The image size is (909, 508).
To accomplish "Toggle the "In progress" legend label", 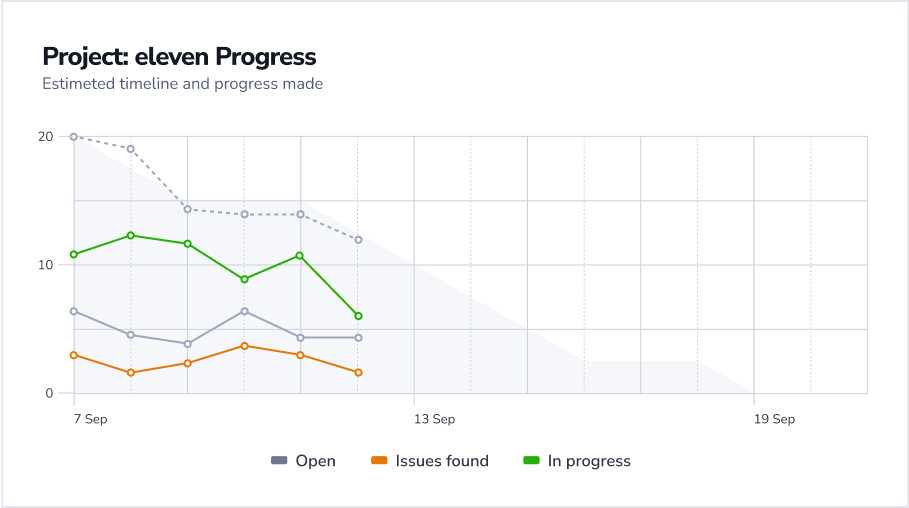I will 589,461.
